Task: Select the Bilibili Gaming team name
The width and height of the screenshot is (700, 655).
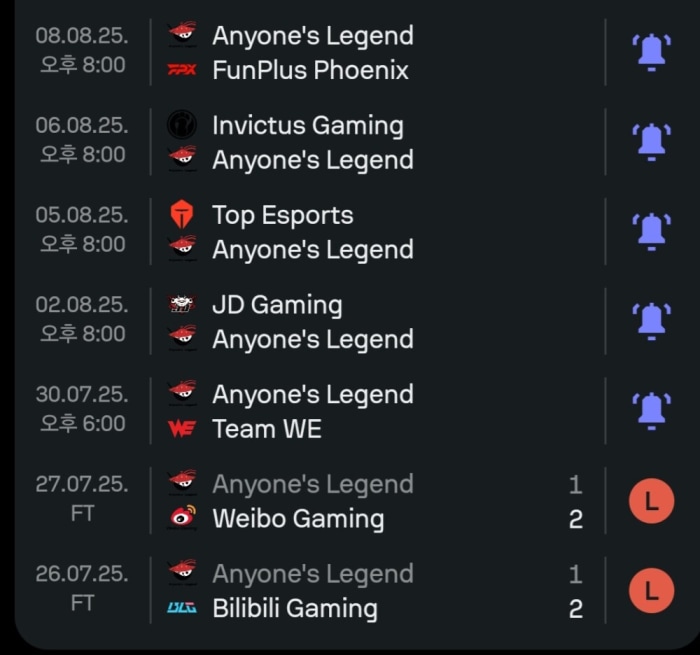Action: coord(295,608)
